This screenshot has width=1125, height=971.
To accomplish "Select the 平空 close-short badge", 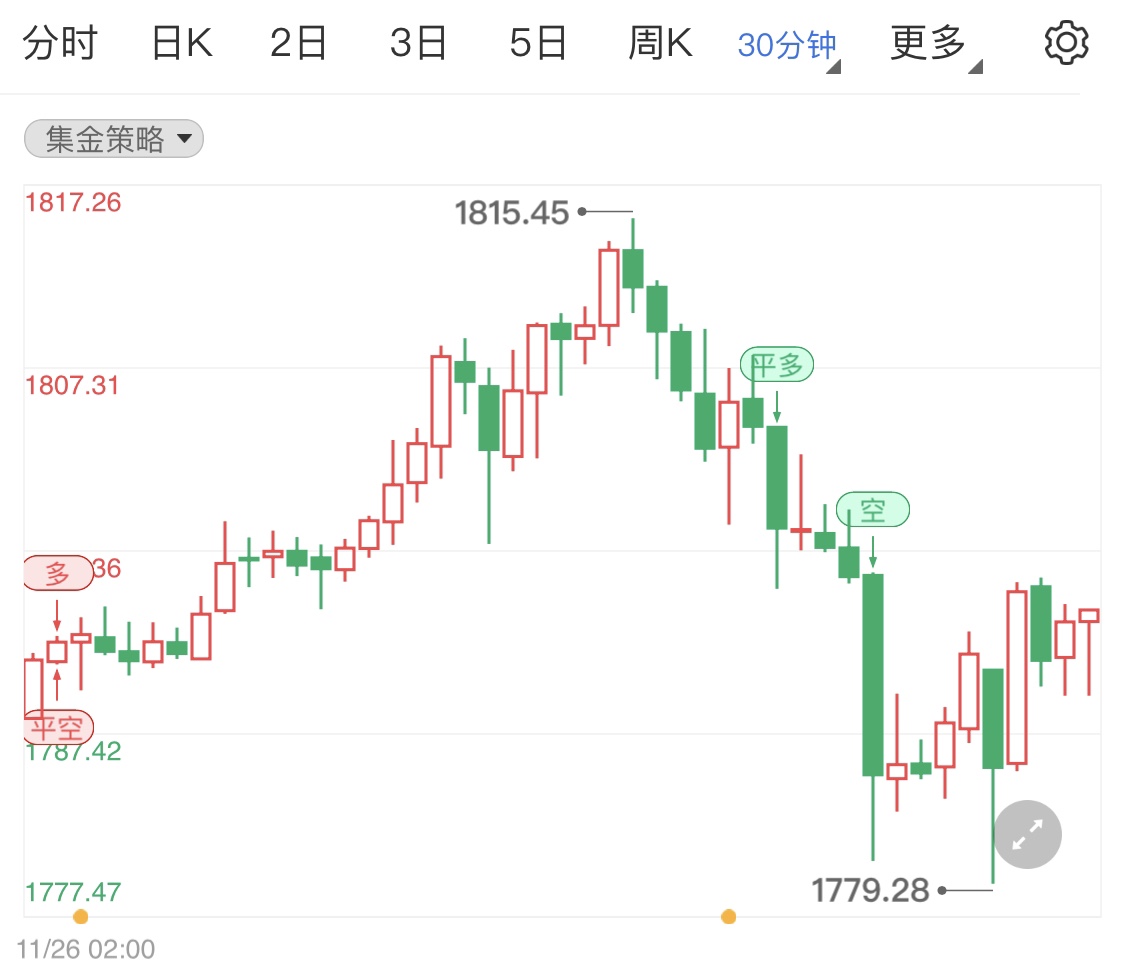I will tap(57, 728).
